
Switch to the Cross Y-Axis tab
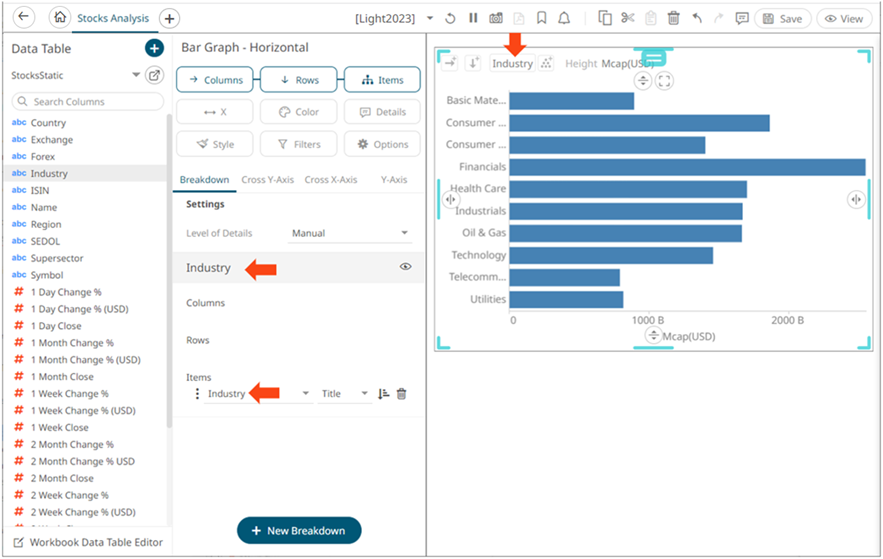(267, 180)
